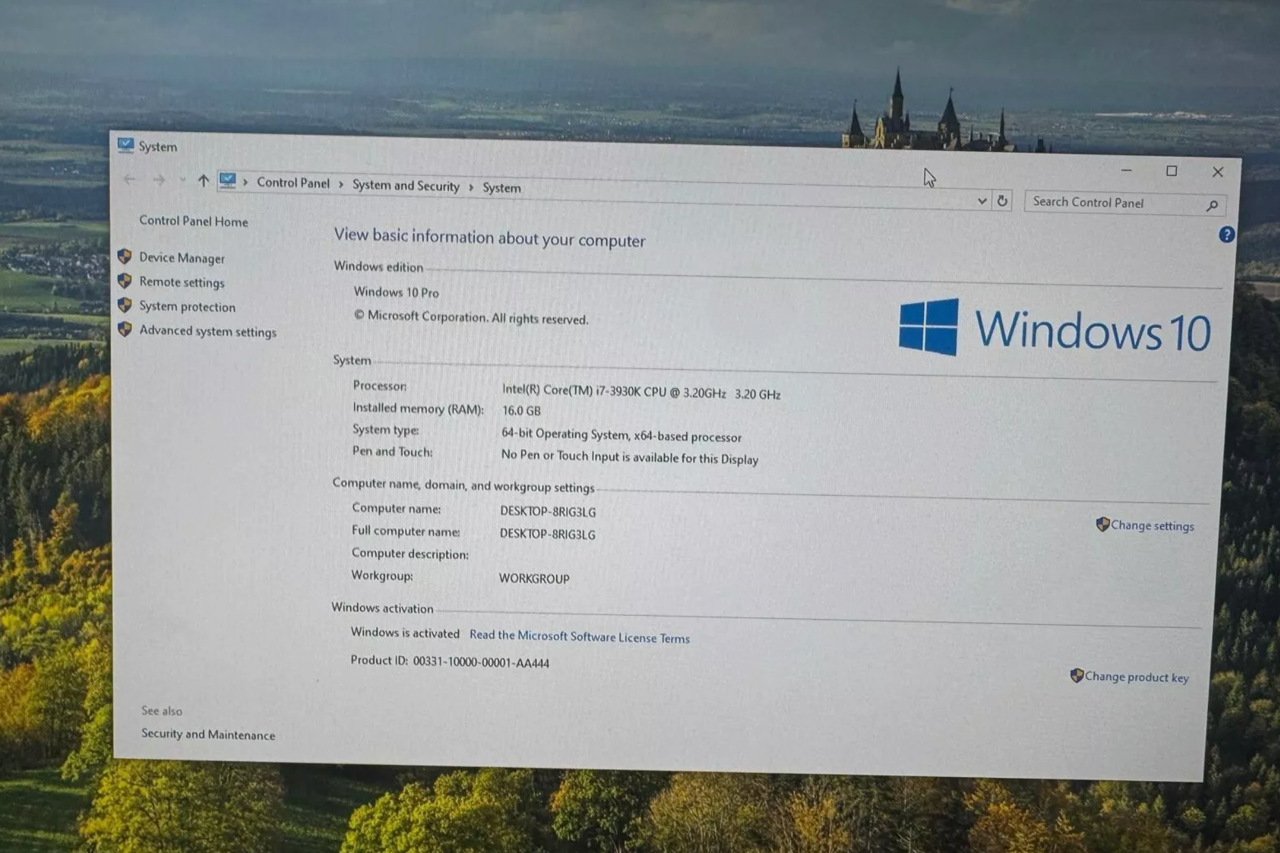Click Change settings for computer name
This screenshot has width=1280, height=853.
(1152, 526)
